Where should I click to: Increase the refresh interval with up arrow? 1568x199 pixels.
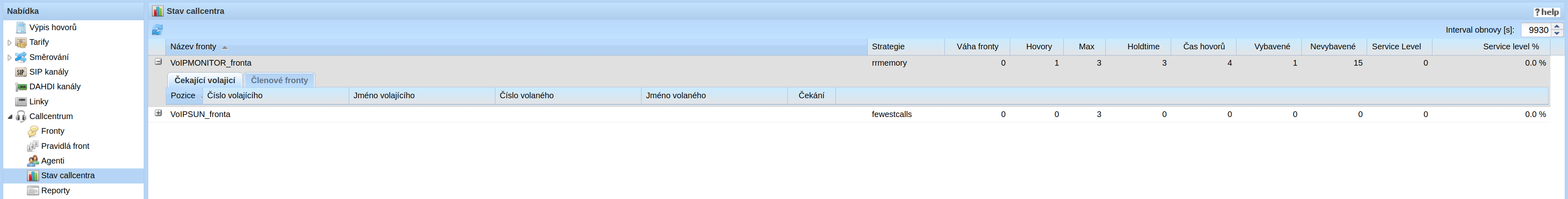[1557, 26]
